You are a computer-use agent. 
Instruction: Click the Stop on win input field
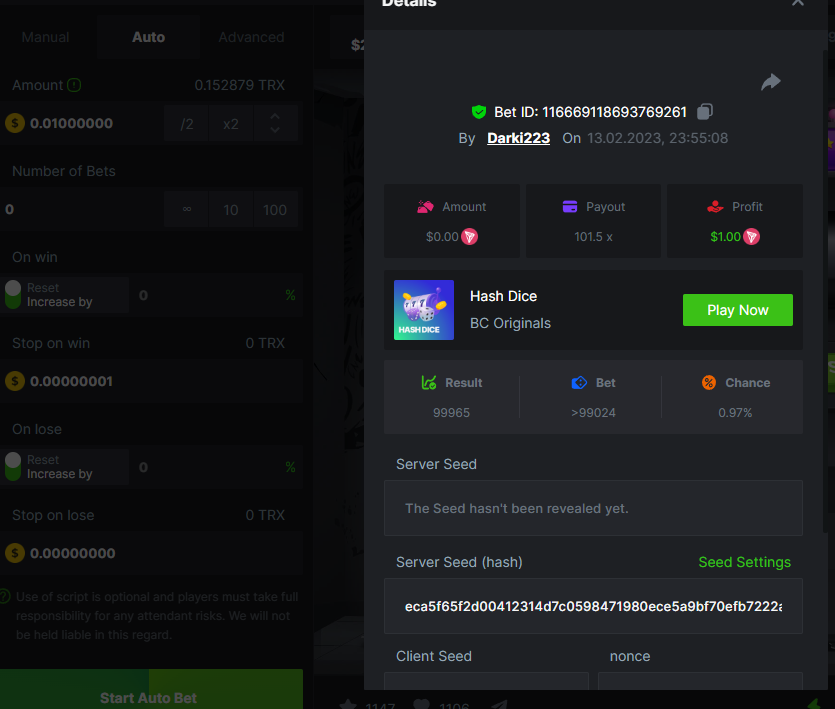coord(150,381)
